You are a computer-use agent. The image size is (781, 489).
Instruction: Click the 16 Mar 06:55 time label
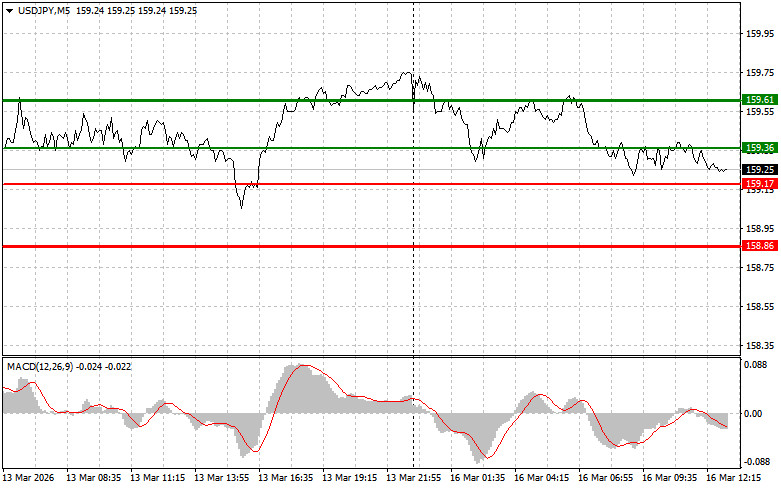[606, 478]
